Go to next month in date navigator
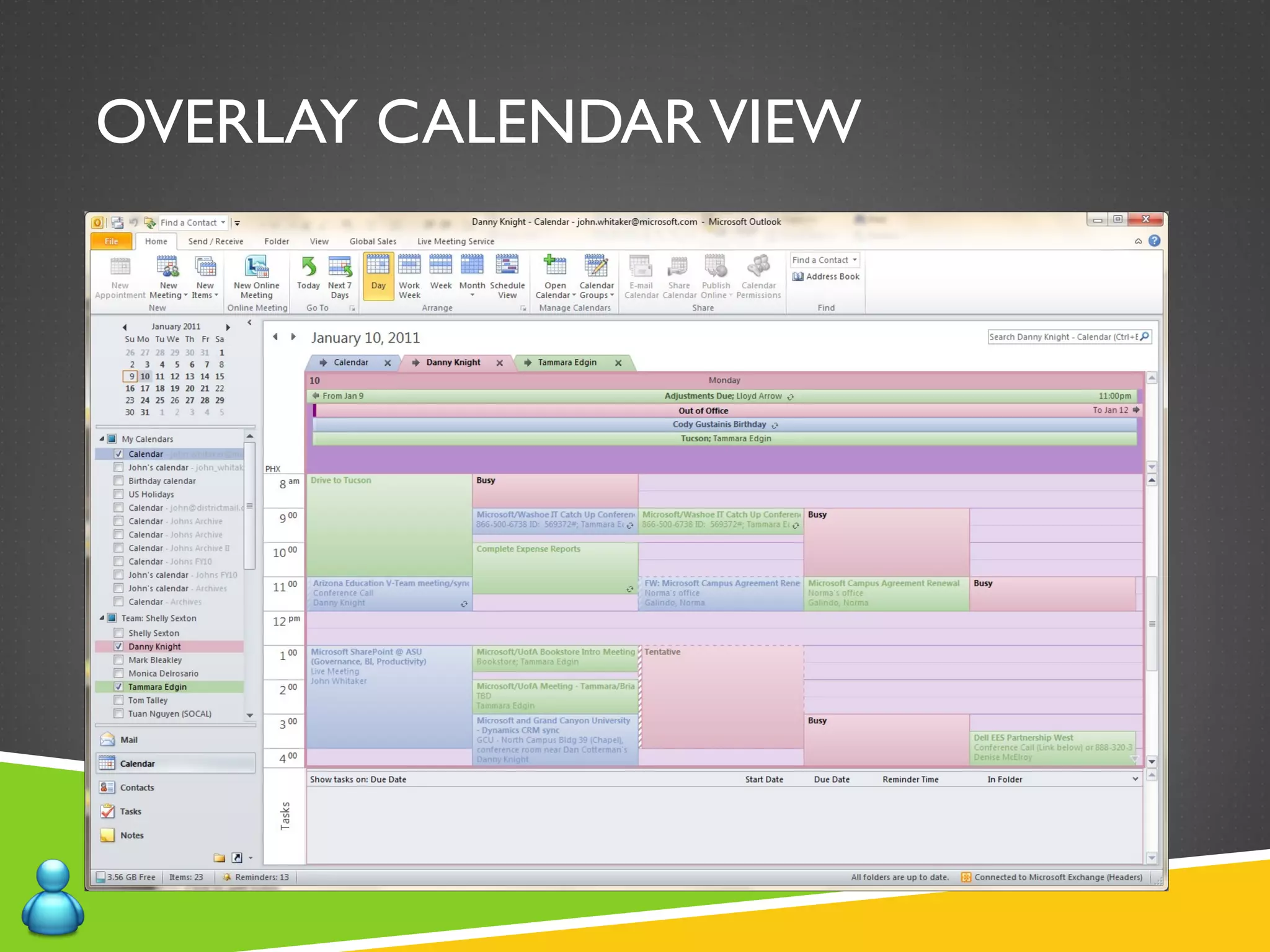1270x952 pixels. point(228,327)
